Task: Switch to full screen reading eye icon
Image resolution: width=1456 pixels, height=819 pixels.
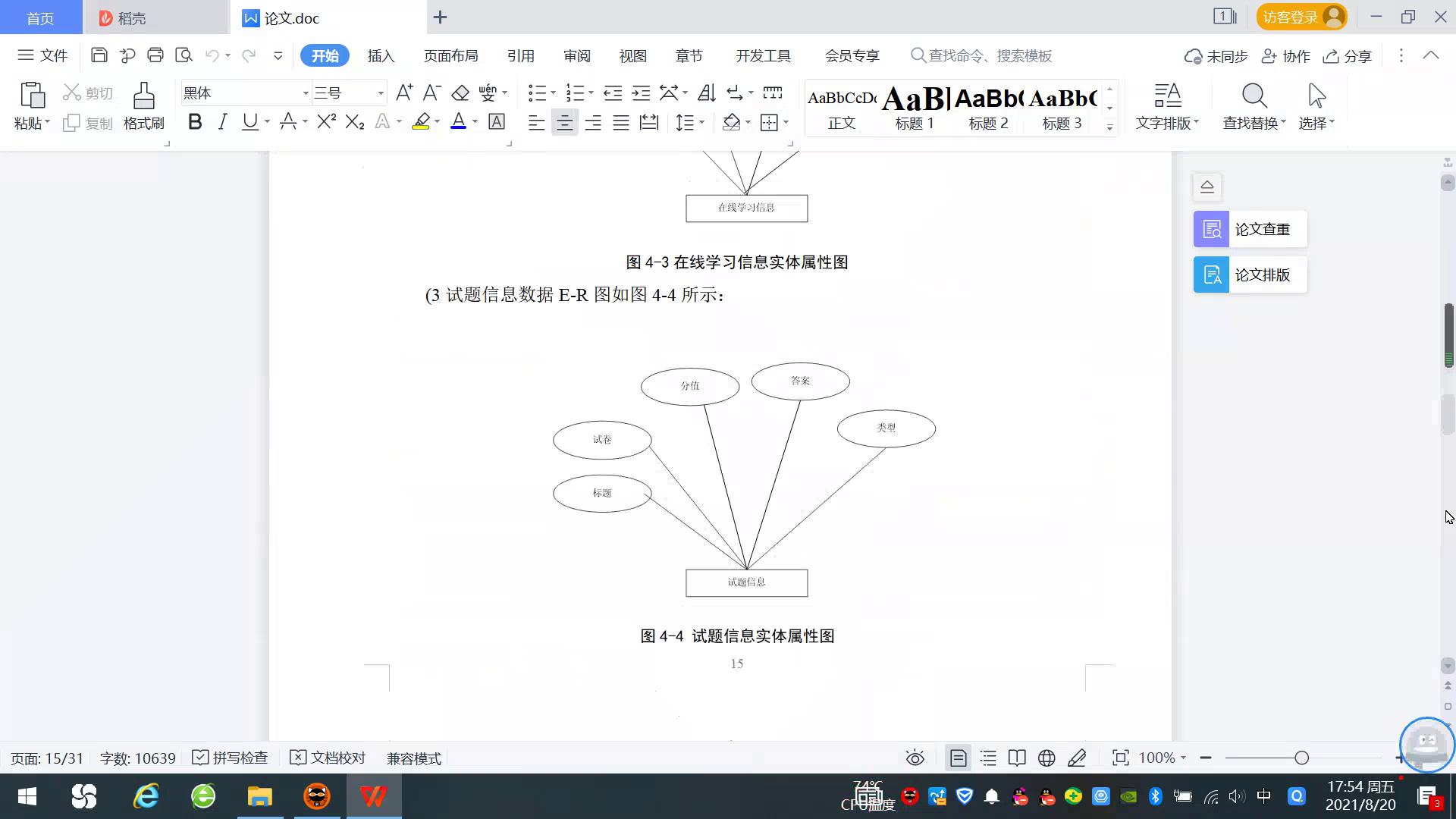Action: click(915, 758)
